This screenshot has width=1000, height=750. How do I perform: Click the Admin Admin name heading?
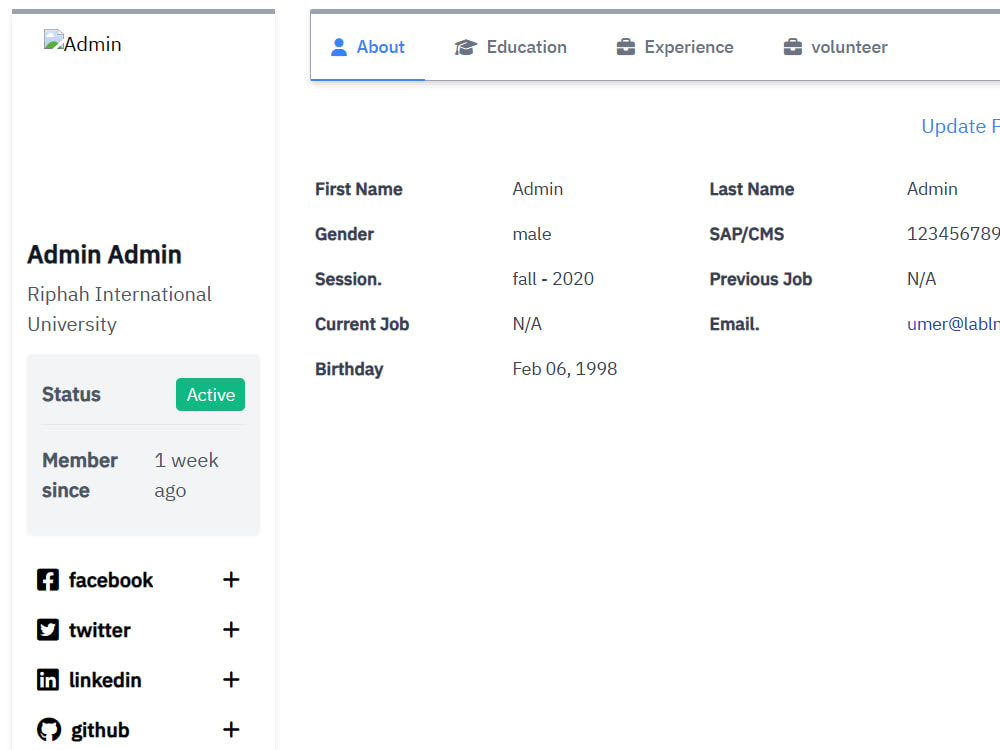coord(105,254)
